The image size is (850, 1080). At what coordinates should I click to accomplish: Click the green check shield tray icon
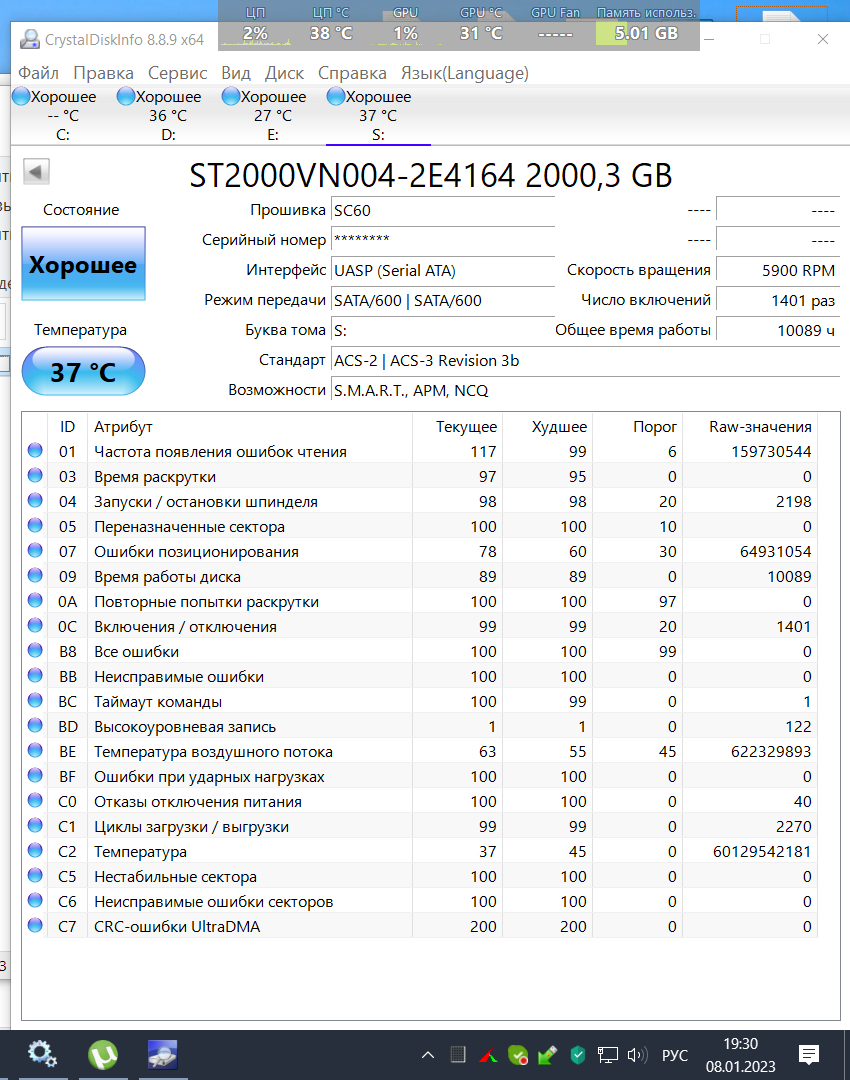(x=518, y=1055)
